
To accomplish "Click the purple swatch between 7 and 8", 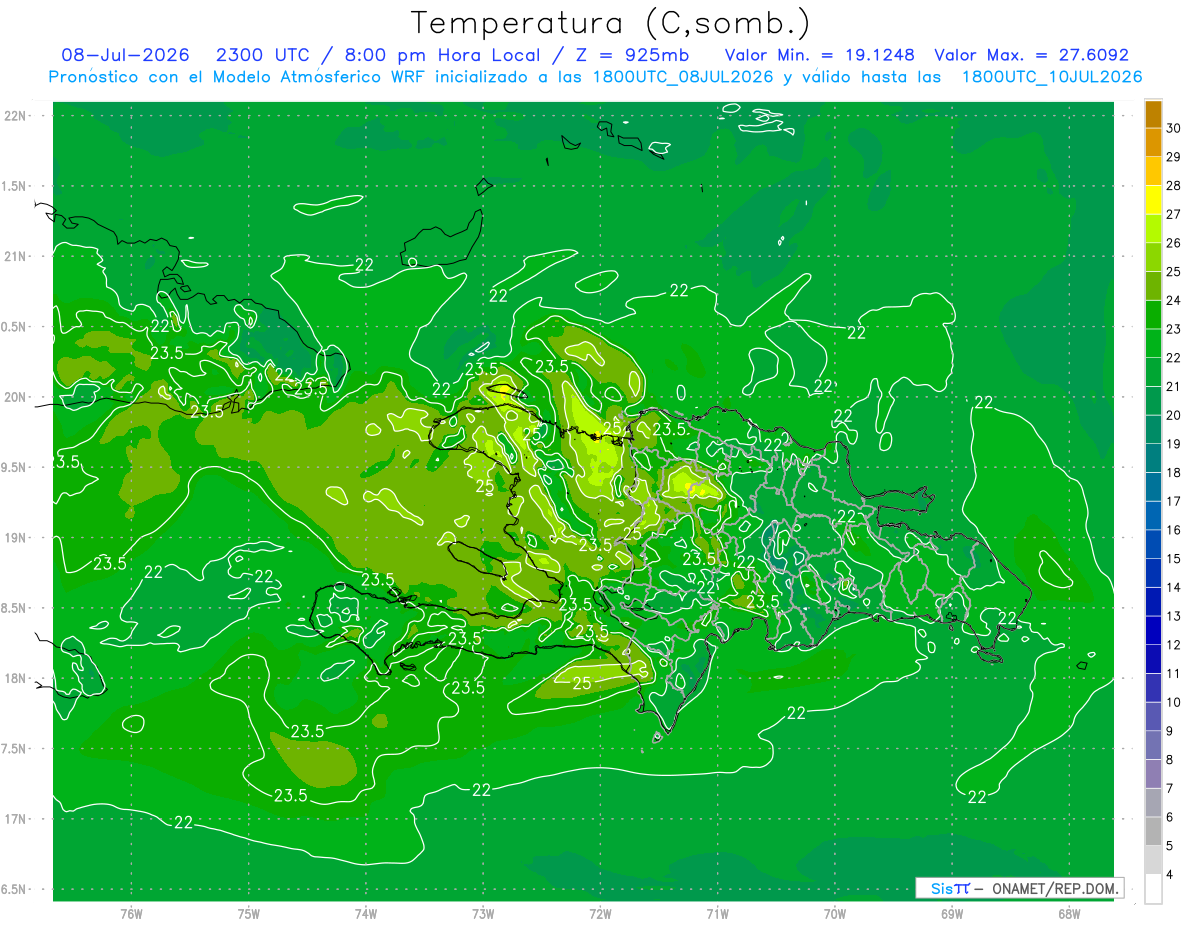I will pyautogui.click(x=1153, y=774).
